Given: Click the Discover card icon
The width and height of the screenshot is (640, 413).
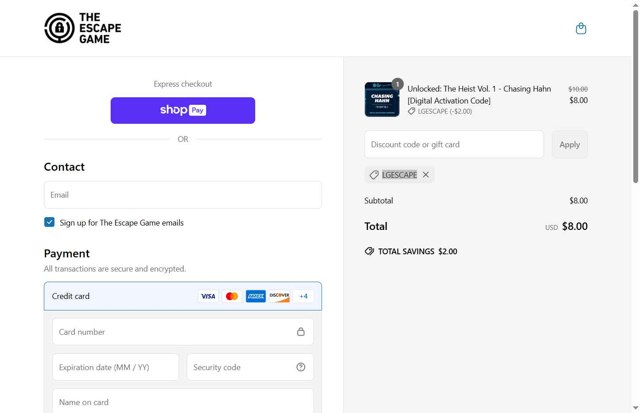Looking at the screenshot, I should 279,296.
